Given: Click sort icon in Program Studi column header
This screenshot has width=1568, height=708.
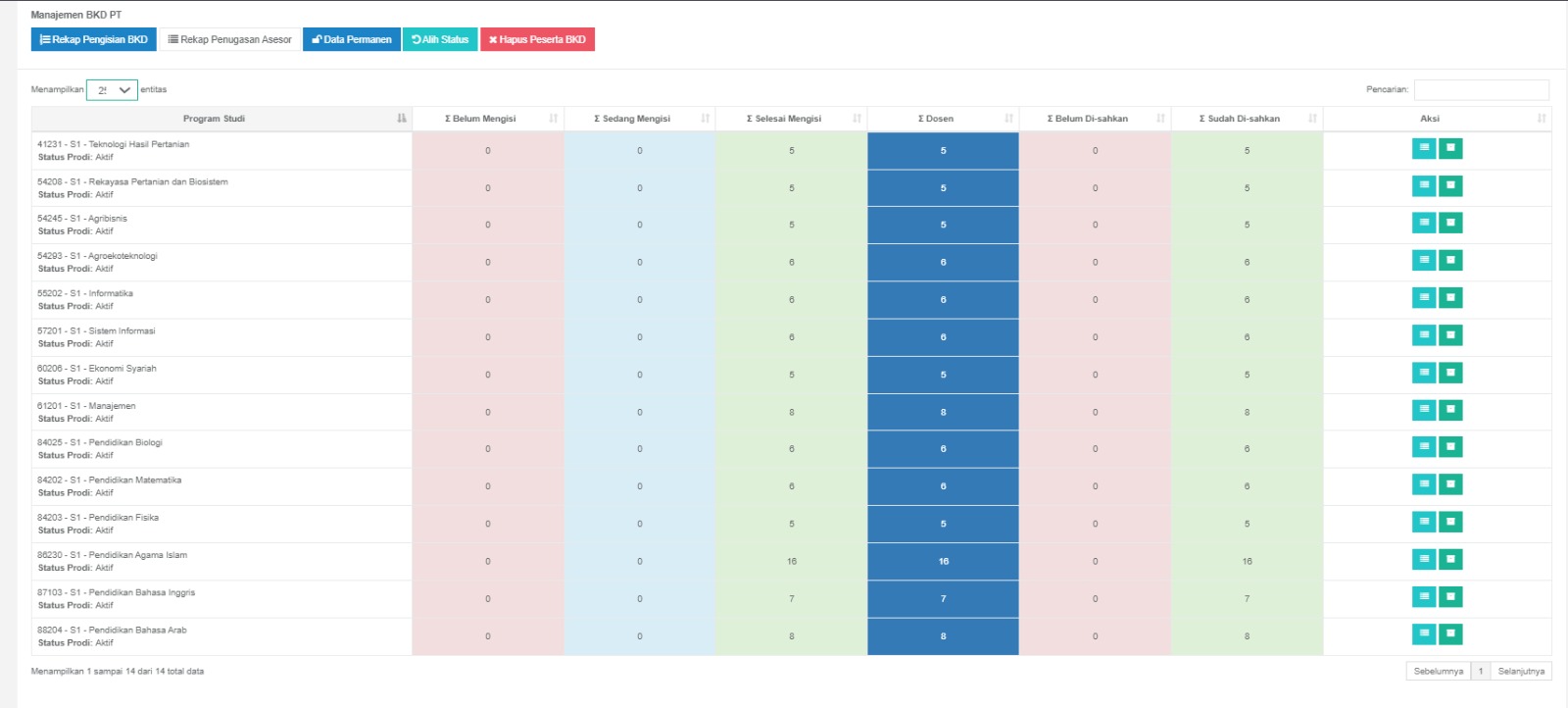Looking at the screenshot, I should pyautogui.click(x=401, y=119).
